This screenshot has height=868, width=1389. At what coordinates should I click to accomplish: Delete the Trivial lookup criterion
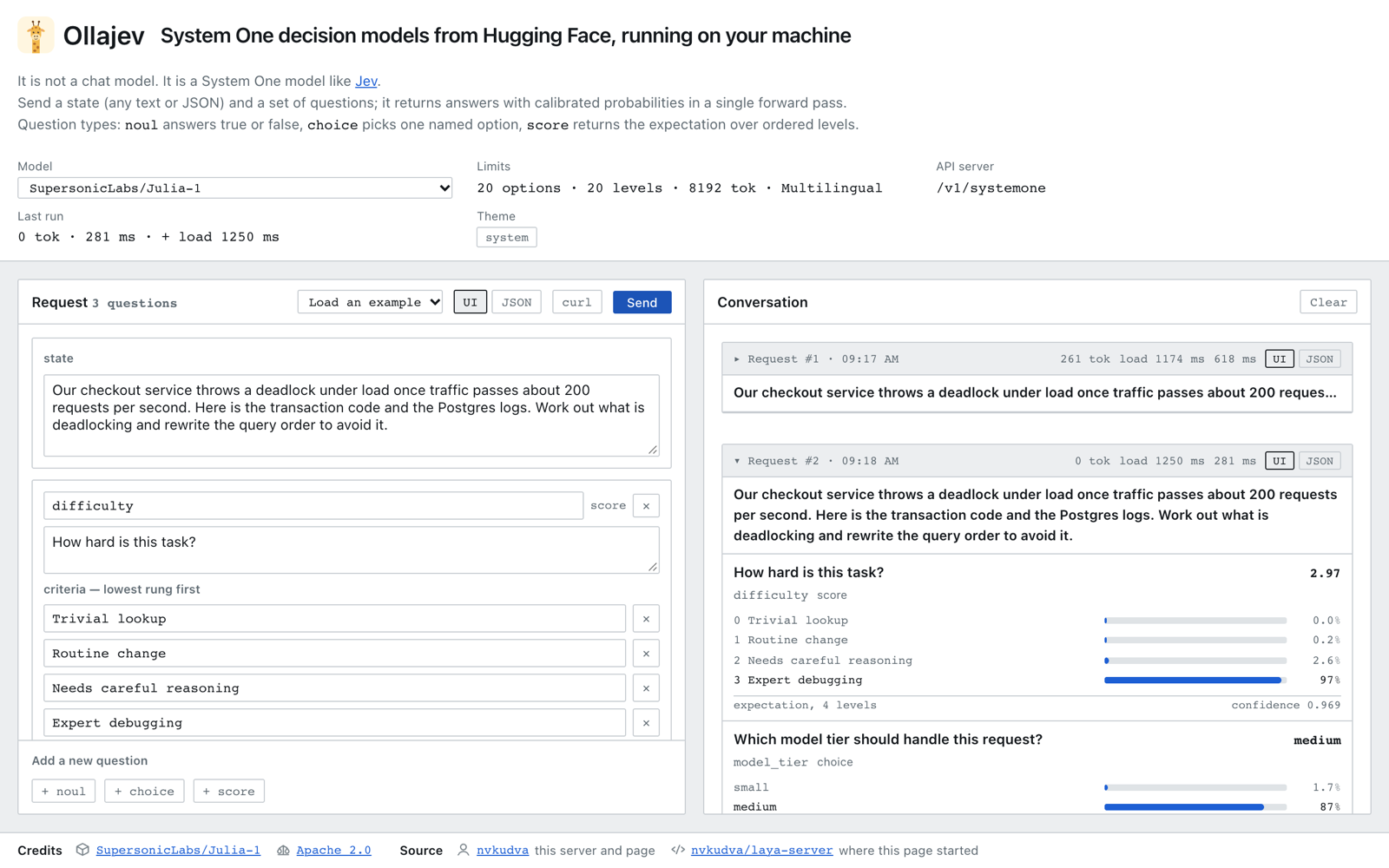(646, 619)
